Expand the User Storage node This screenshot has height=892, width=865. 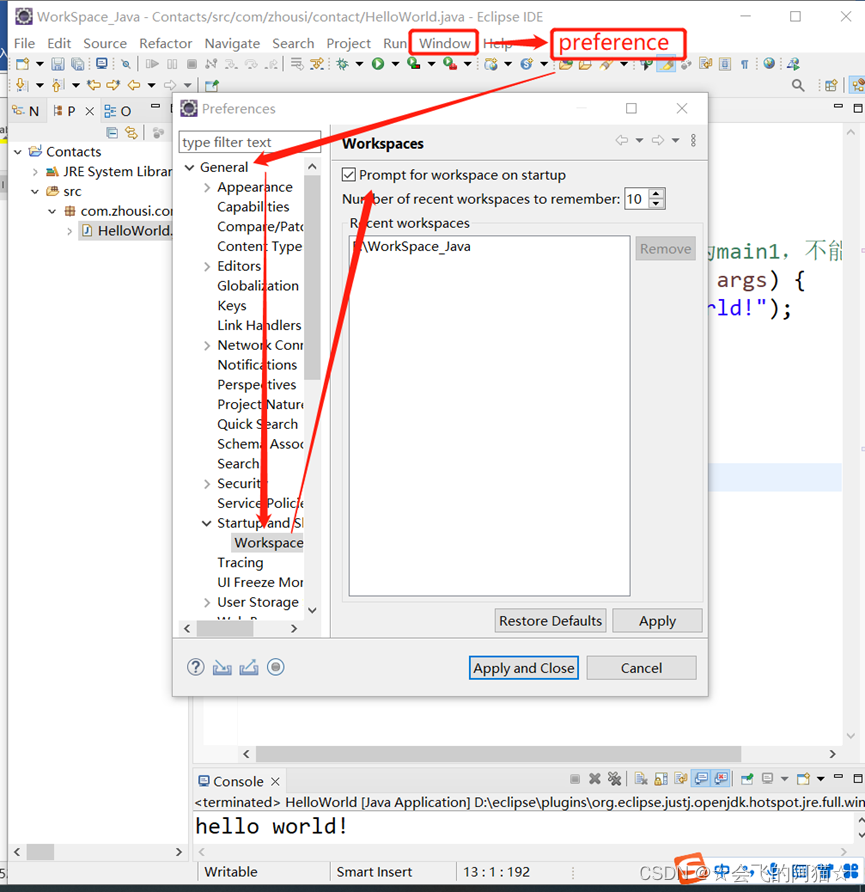207,602
